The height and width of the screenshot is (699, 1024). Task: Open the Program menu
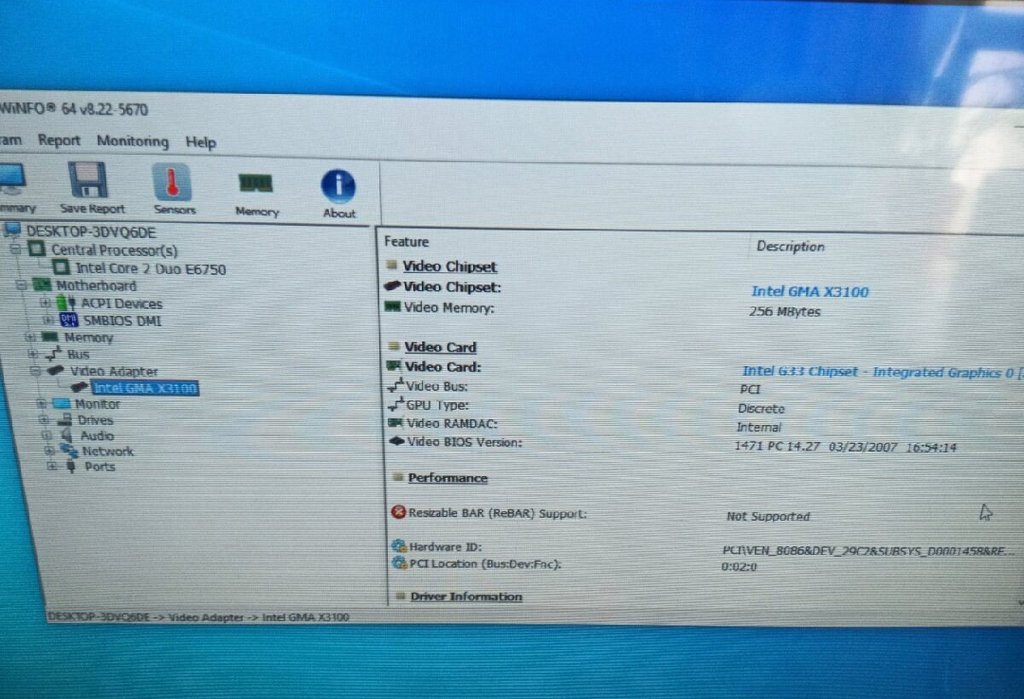[10, 140]
